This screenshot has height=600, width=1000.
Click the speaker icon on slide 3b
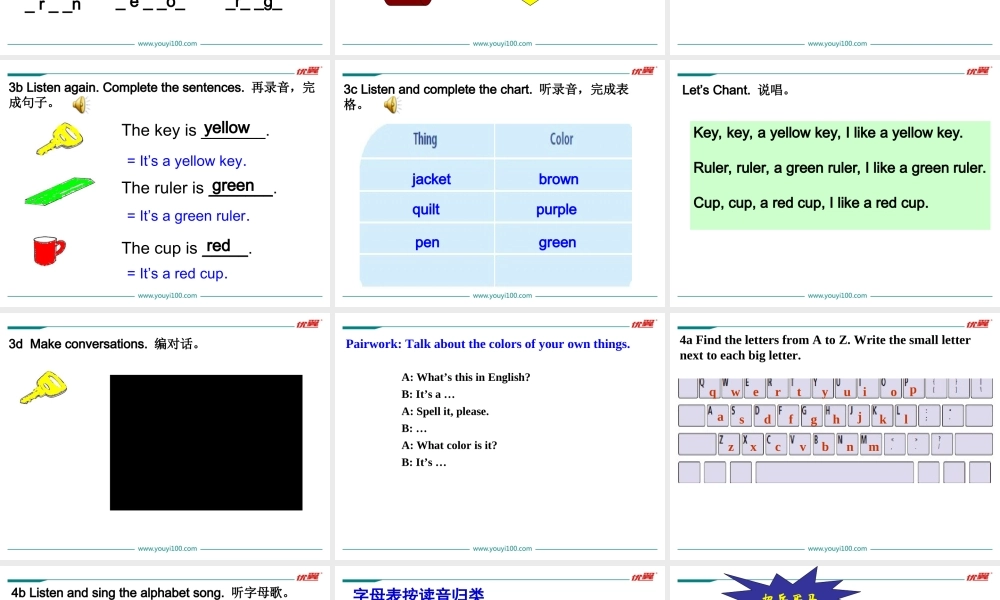click(80, 103)
